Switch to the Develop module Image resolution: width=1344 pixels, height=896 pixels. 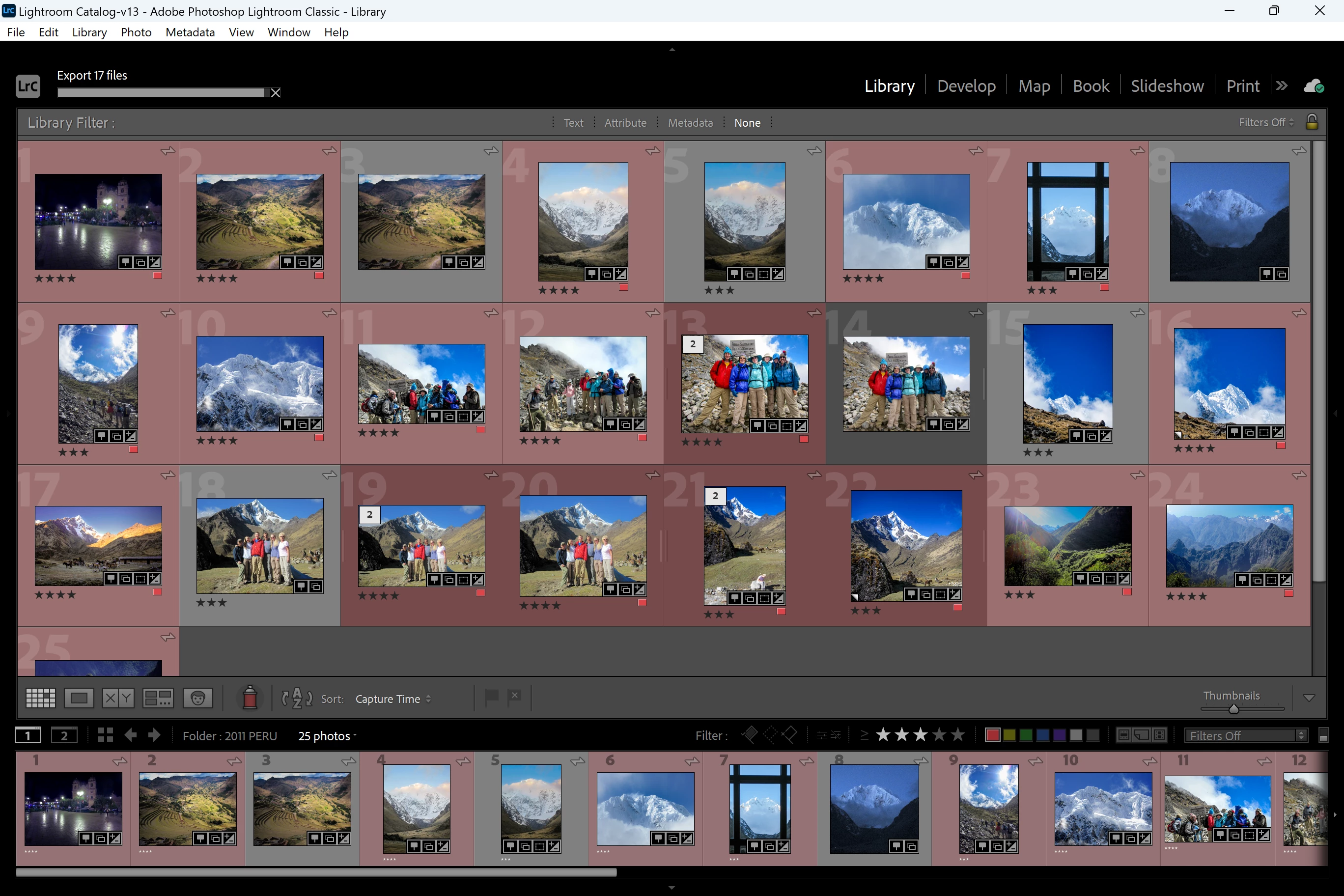click(966, 85)
